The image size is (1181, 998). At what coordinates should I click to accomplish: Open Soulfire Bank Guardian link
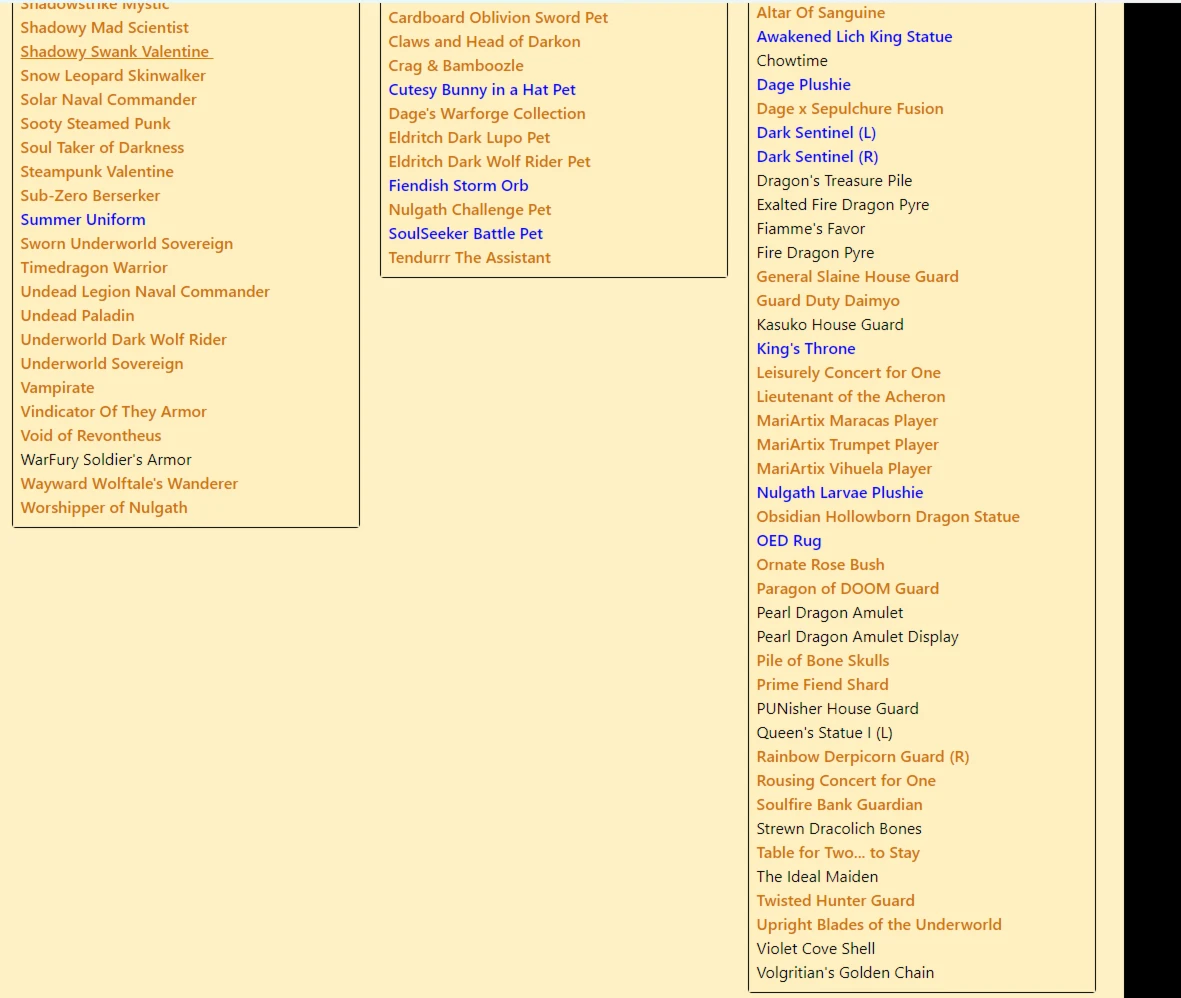tap(839, 806)
